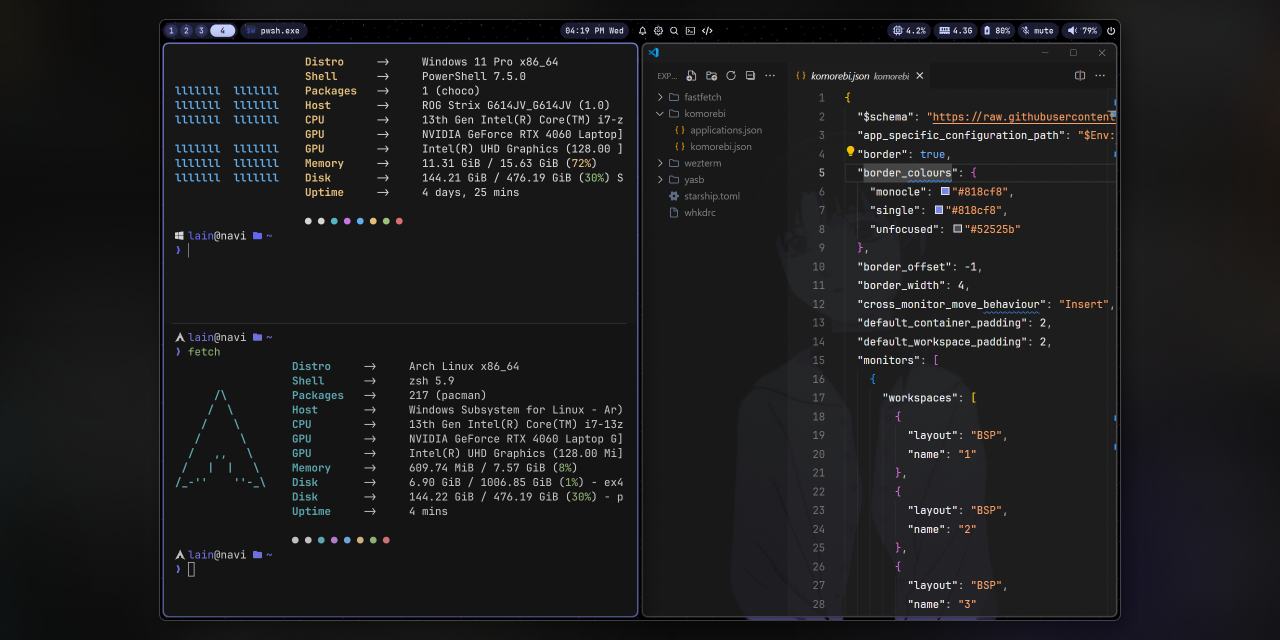Switch to workspace 1

point(171,31)
